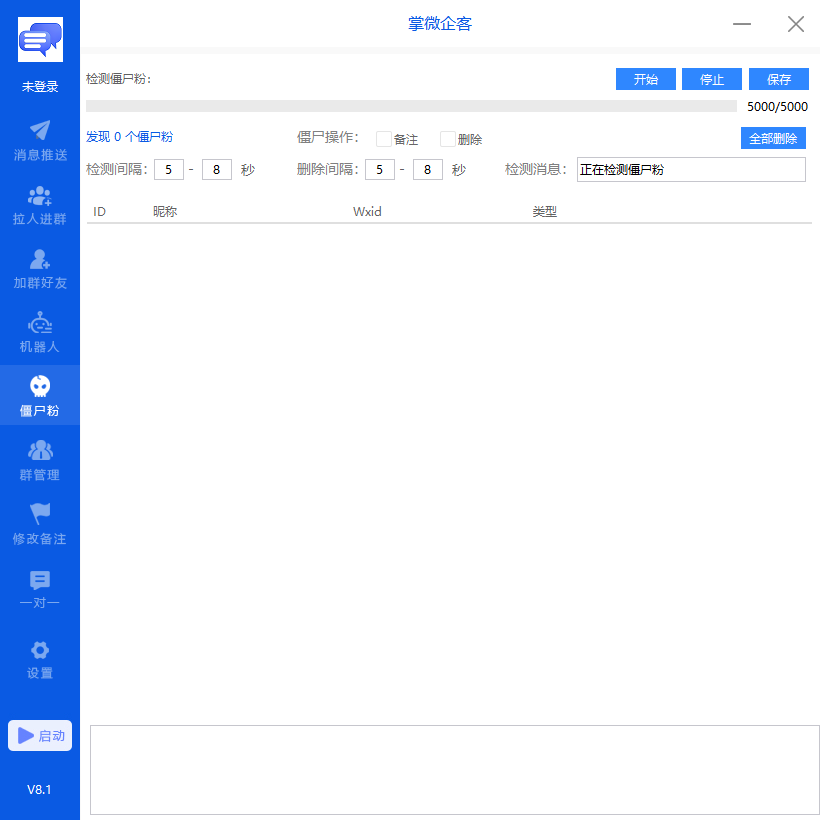Click the 检测消息 text field
Image resolution: width=820 pixels, height=820 pixels.
coord(691,169)
